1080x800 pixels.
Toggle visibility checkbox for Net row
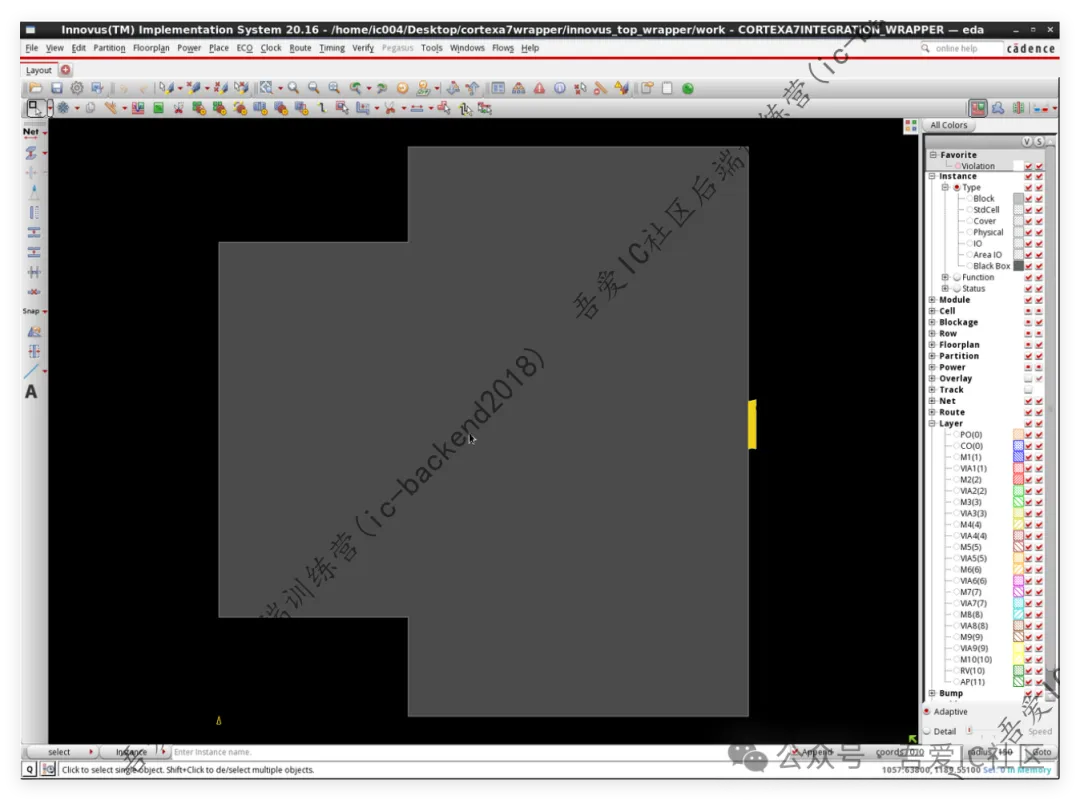[x=1028, y=401]
